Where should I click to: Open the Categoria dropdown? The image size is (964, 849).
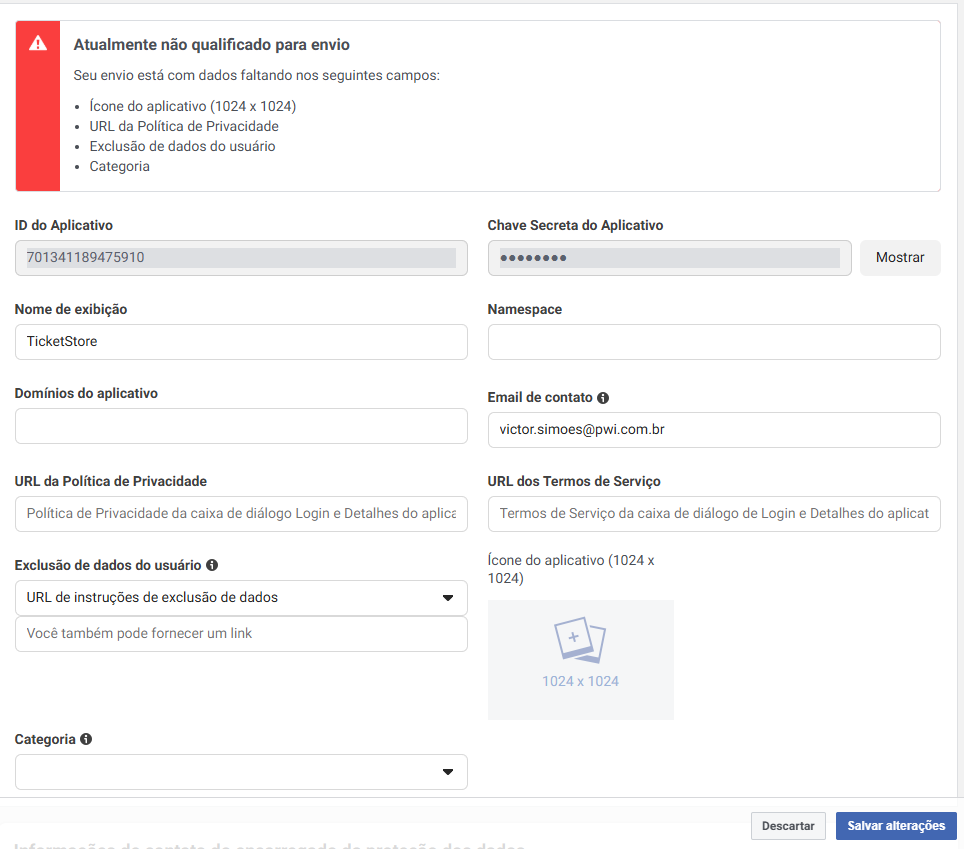pos(241,772)
